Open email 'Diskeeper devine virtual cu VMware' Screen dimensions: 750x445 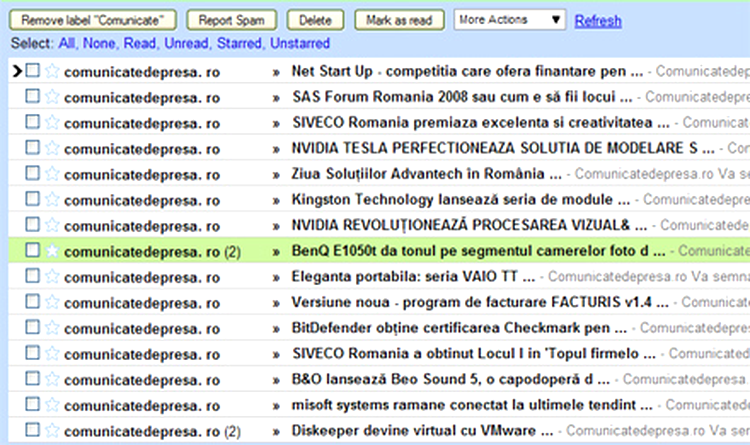(423, 431)
